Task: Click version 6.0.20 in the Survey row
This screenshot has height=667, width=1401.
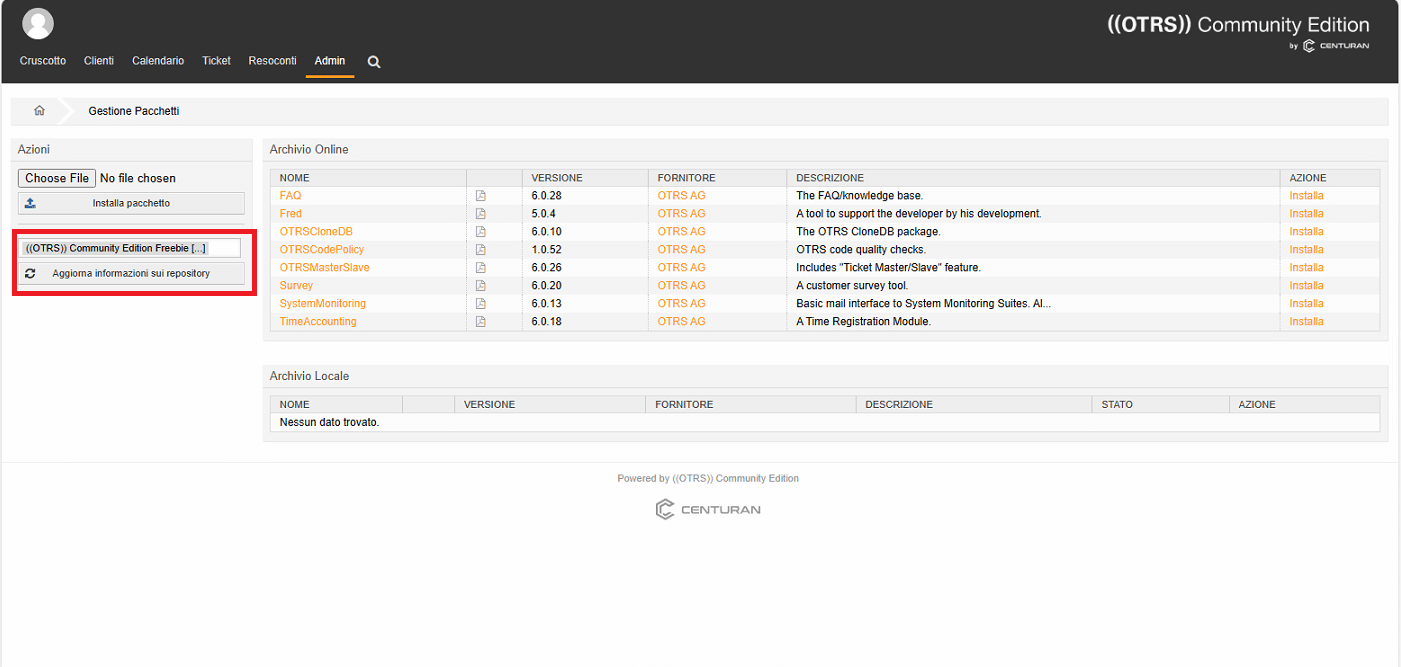Action: click(x=547, y=286)
